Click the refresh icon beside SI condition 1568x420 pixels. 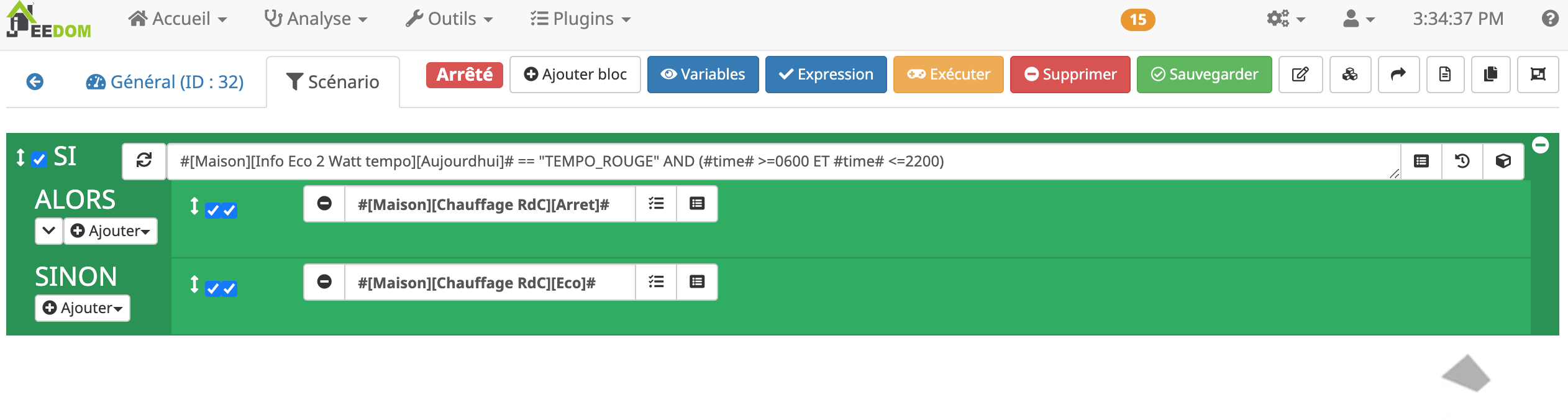144,161
